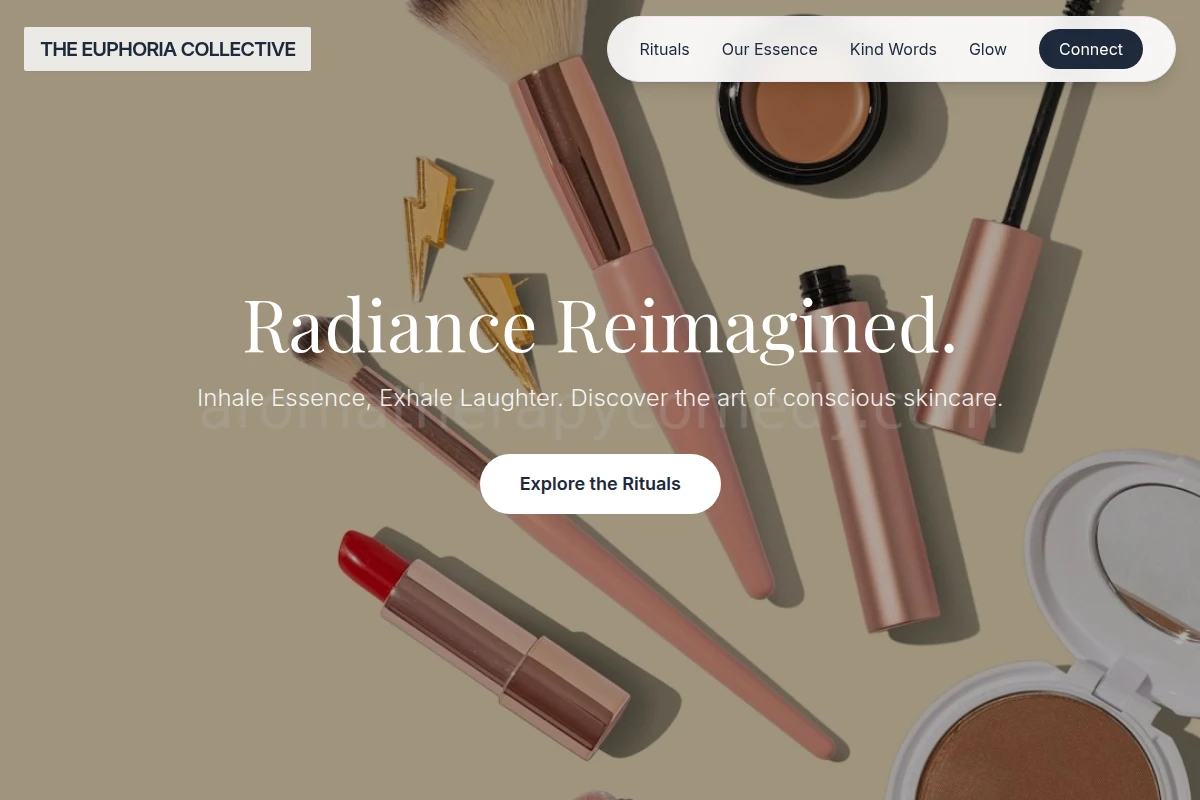
Task: Click the Radiance Reimagined headline
Action: click(600, 325)
